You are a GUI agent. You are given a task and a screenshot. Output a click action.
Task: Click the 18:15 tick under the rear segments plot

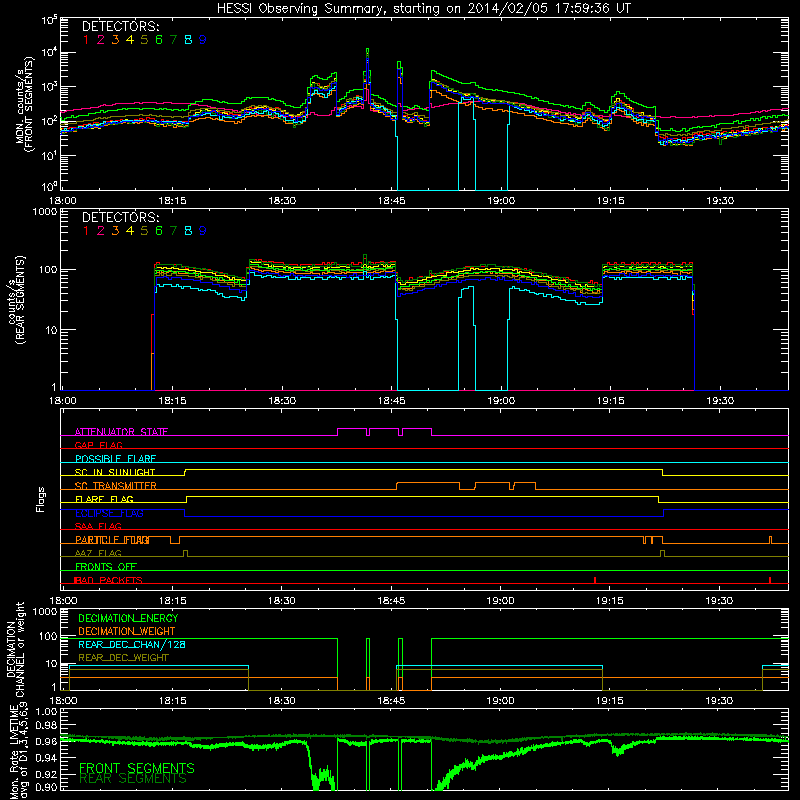[172, 401]
